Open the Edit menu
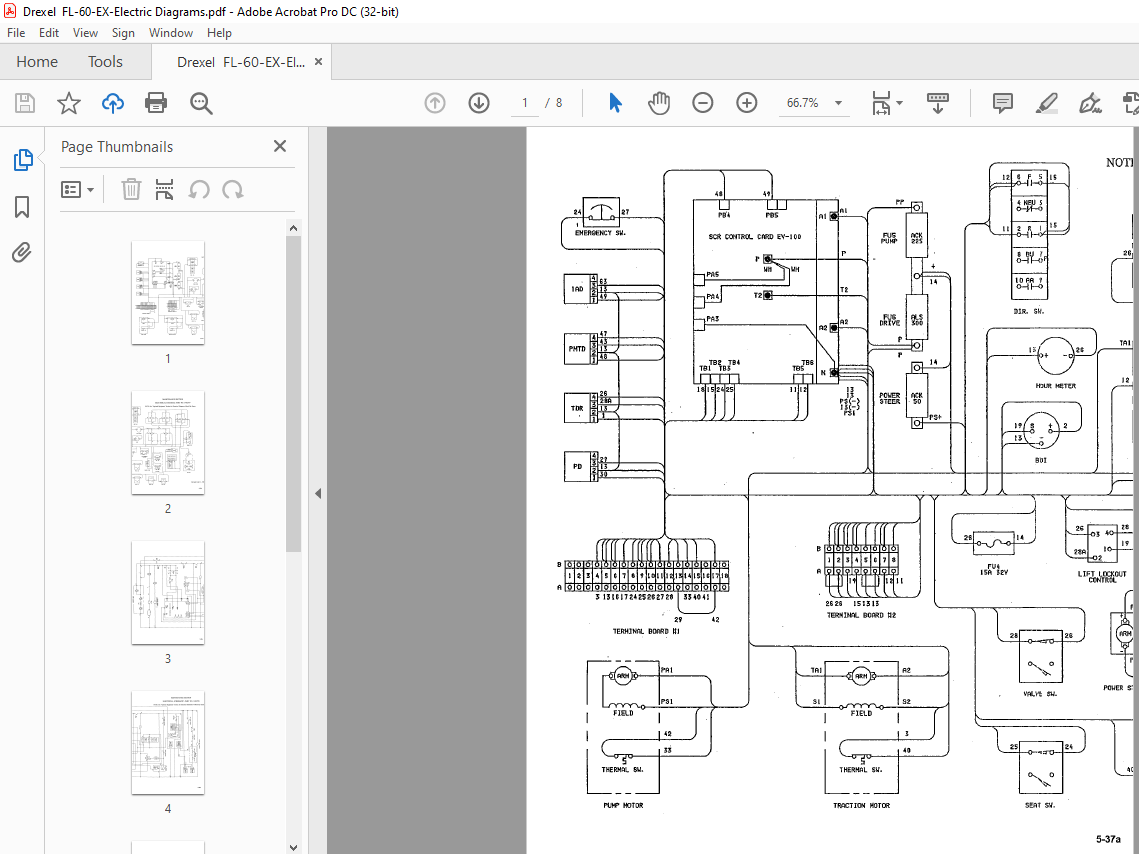1139x854 pixels. (x=49, y=33)
